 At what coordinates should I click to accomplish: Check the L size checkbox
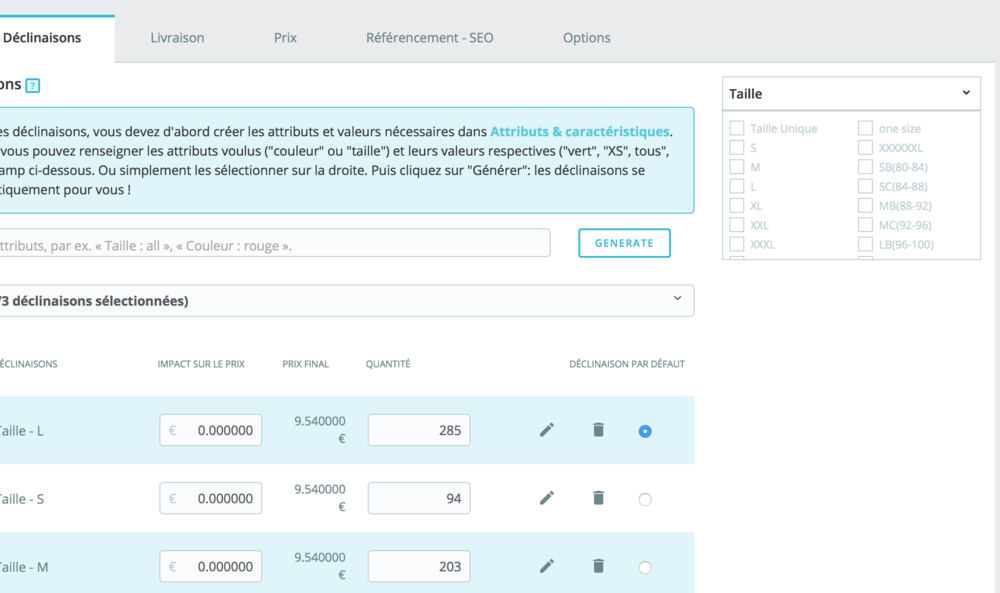tap(737, 186)
